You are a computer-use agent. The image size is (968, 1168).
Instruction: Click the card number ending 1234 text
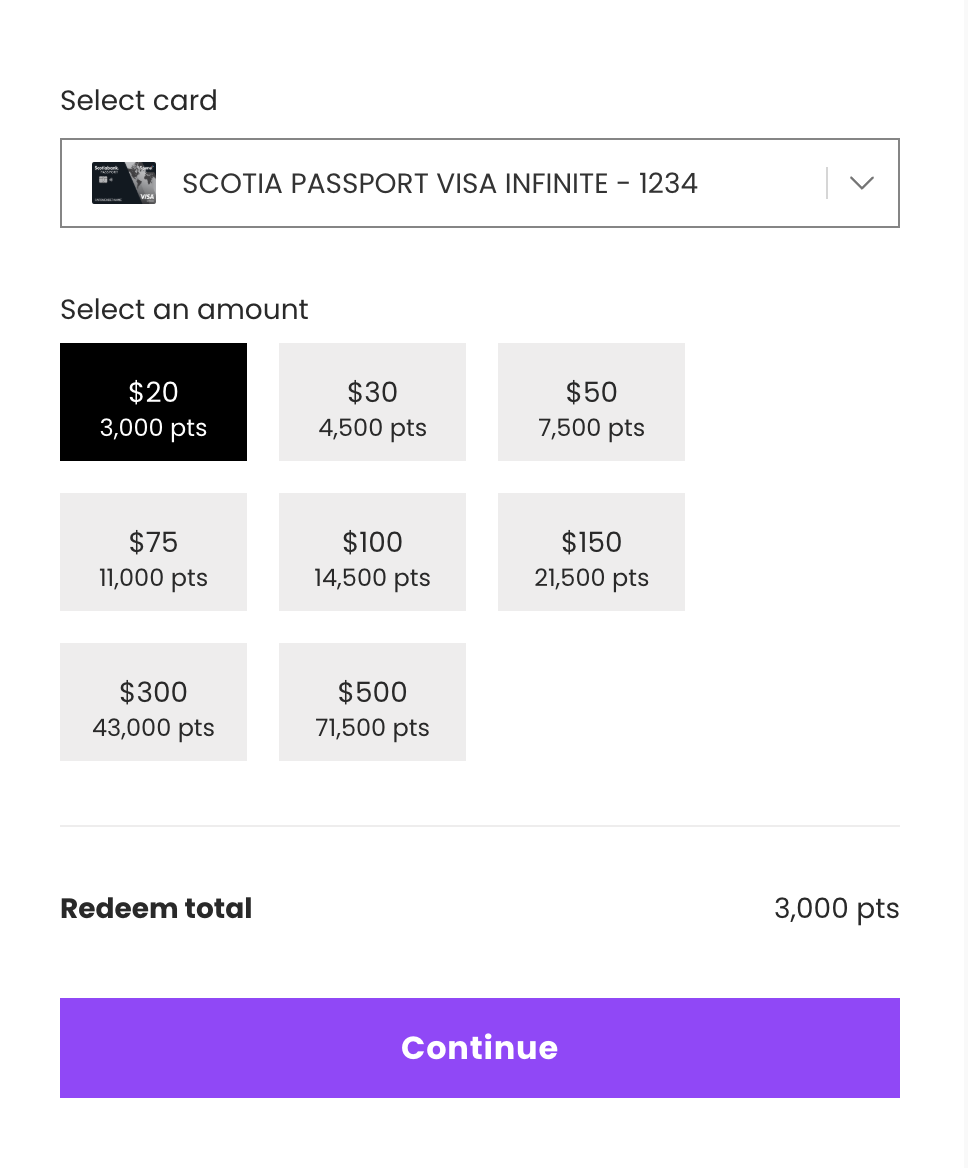(668, 184)
